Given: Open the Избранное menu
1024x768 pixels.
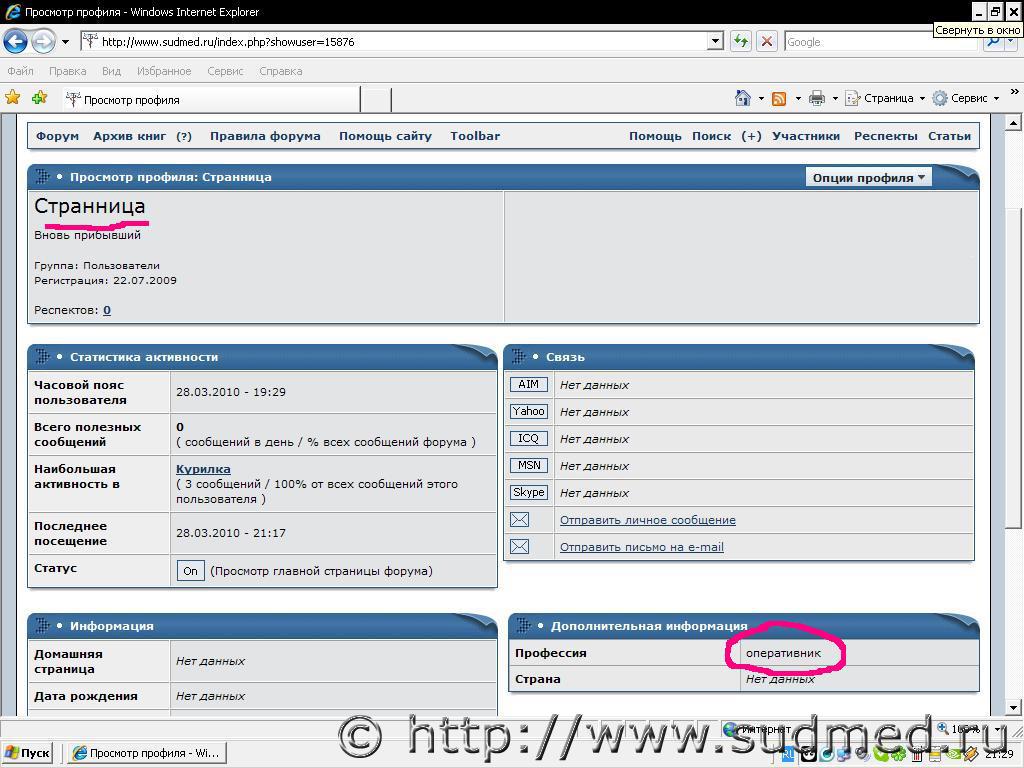Looking at the screenshot, I should tap(164, 71).
